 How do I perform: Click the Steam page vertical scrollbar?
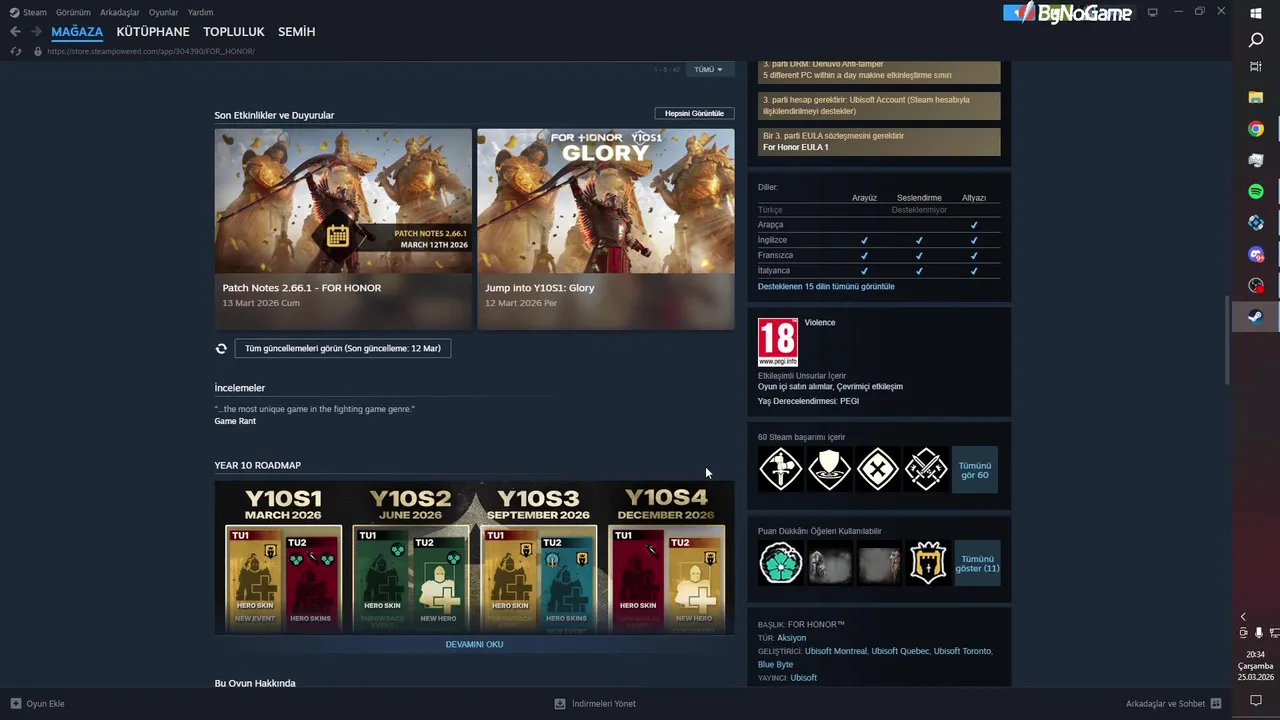click(1228, 340)
